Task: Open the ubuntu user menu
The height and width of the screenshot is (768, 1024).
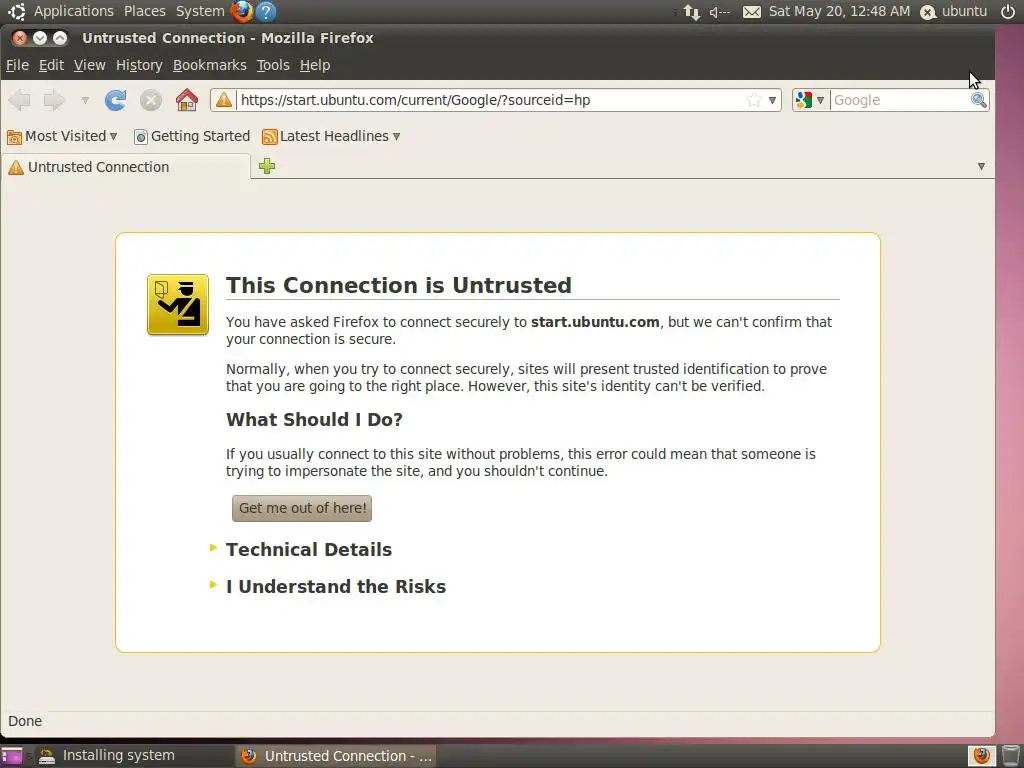Action: coord(954,11)
